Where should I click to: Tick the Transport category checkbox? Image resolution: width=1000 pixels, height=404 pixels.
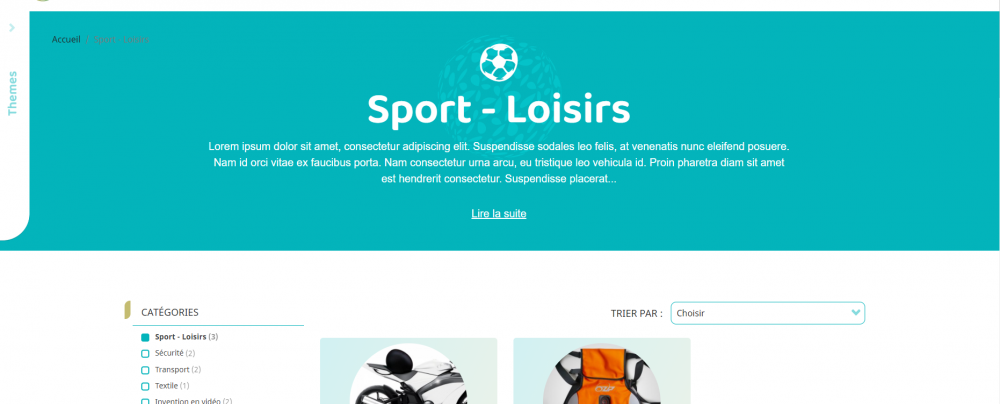[145, 370]
